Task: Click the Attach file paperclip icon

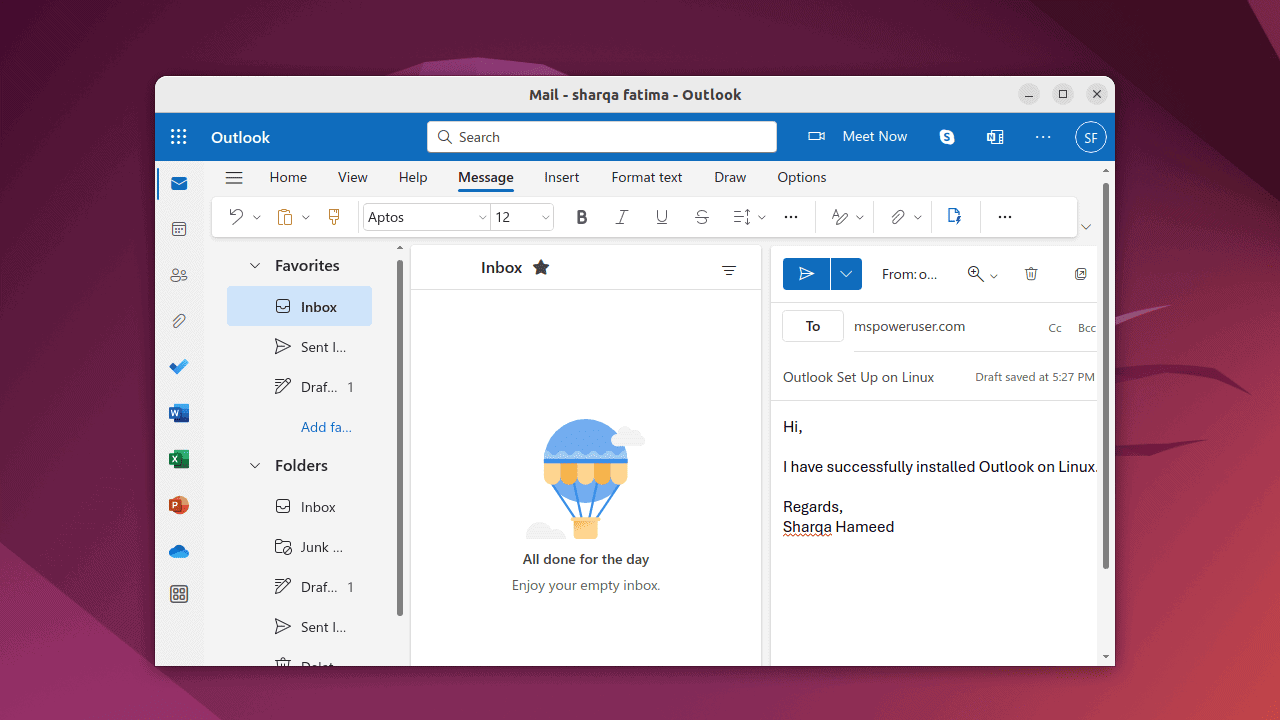Action: [898, 217]
